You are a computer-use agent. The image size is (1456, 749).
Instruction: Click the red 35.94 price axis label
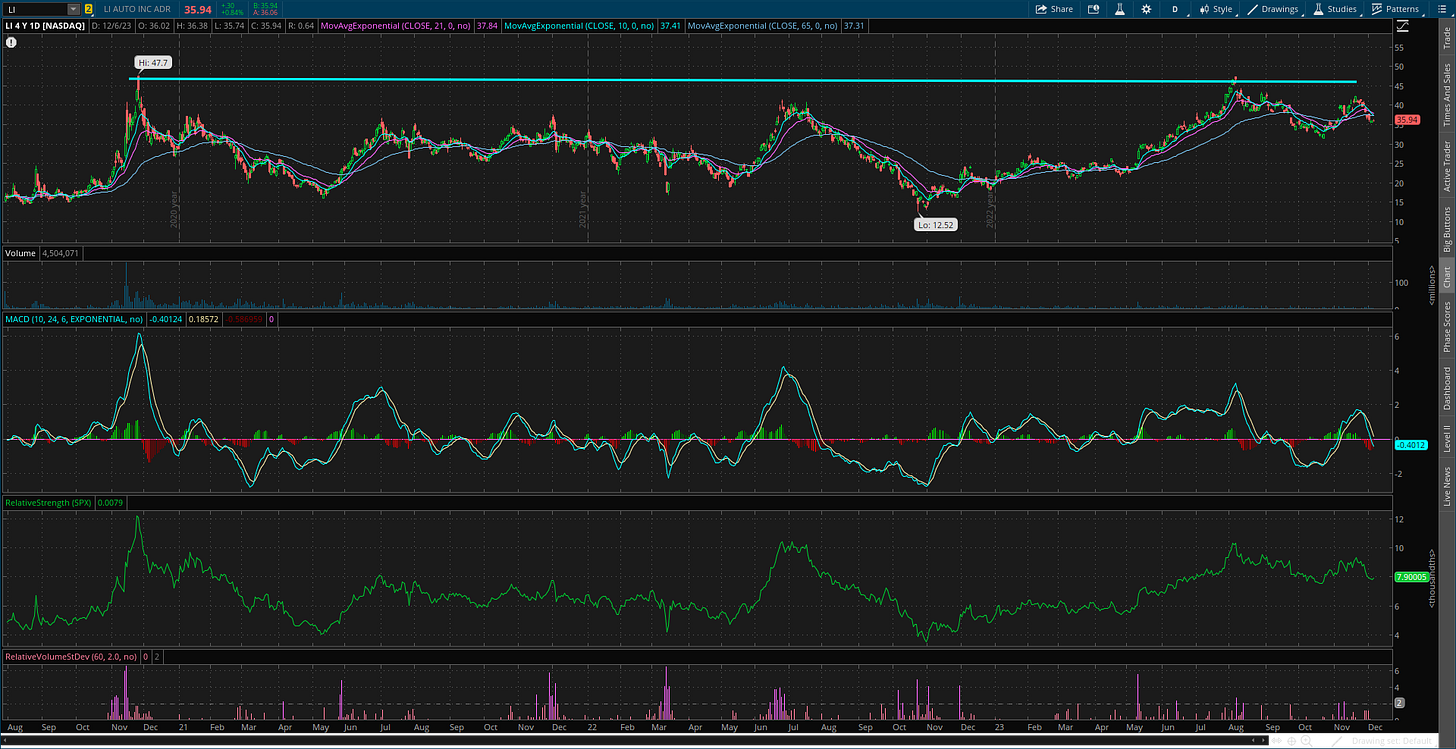point(1407,120)
